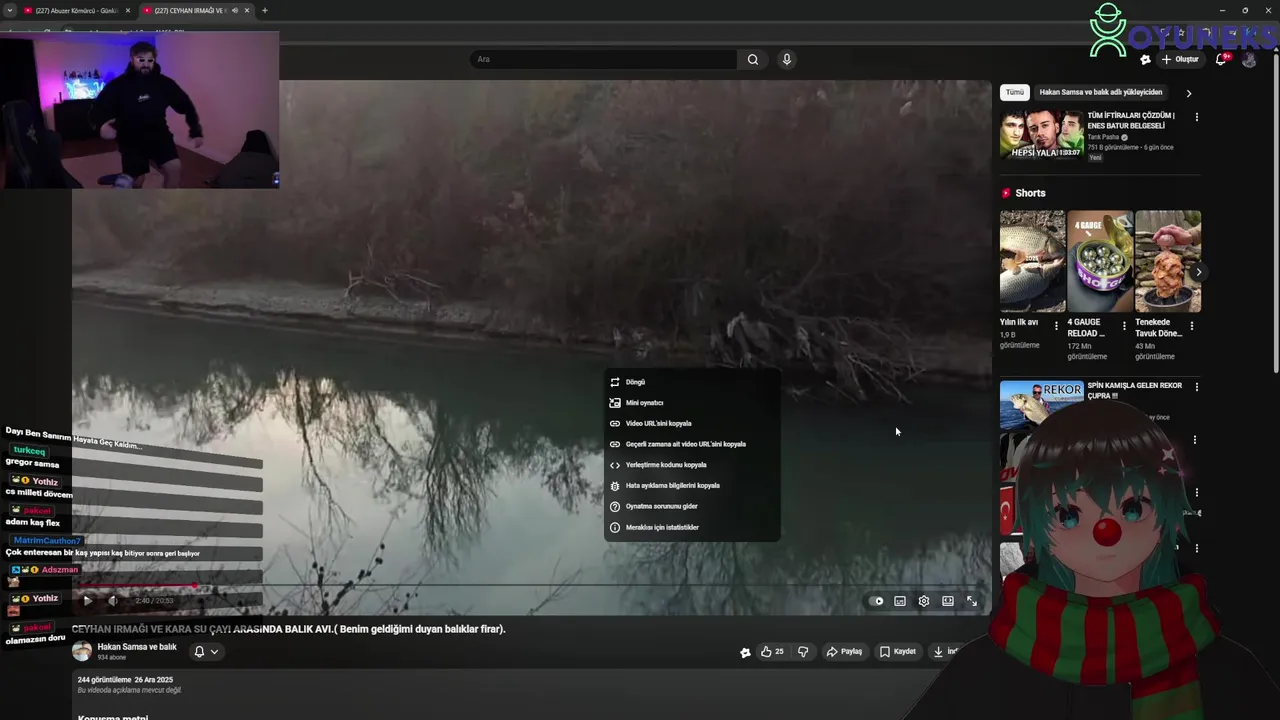
Task: Mute the video volume icon
Action: point(112,601)
